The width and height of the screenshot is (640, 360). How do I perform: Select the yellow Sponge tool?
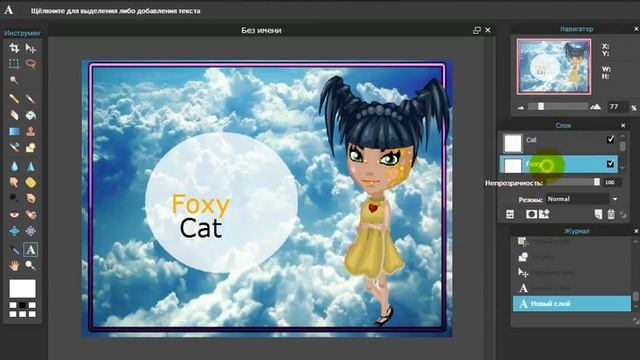pyautogui.click(x=31, y=182)
